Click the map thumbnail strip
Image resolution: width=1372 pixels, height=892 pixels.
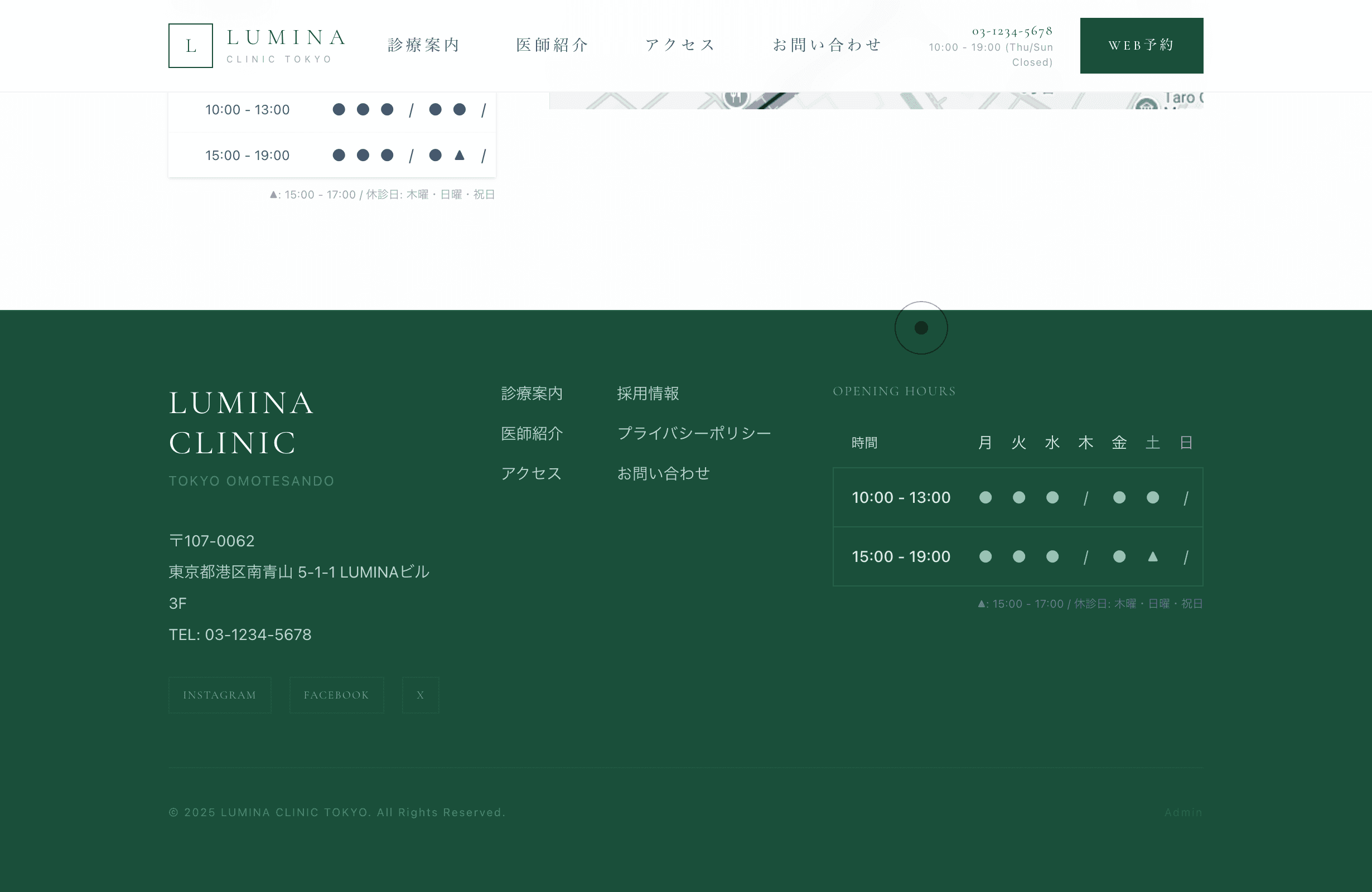(x=876, y=100)
